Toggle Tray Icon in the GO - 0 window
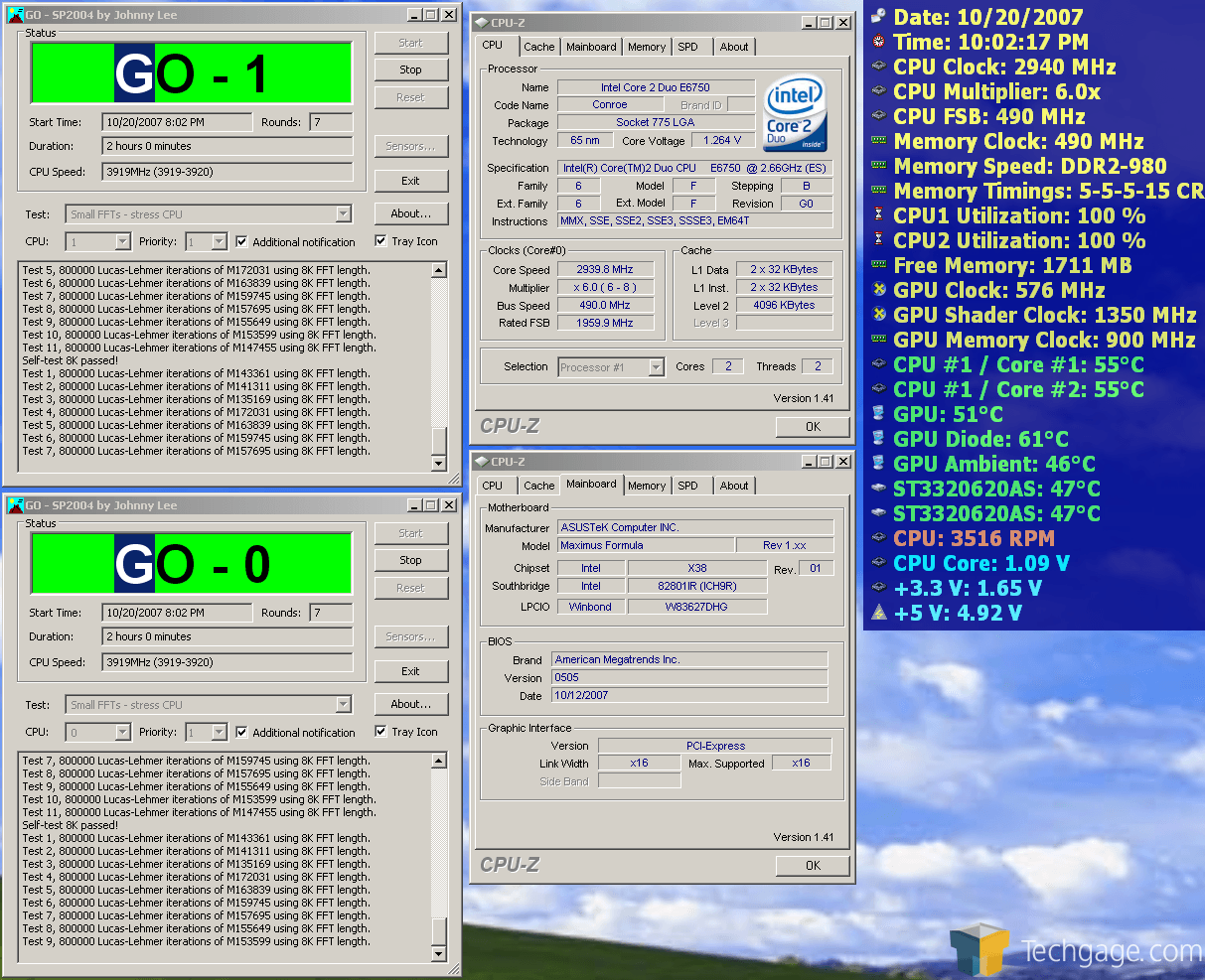 click(380, 732)
